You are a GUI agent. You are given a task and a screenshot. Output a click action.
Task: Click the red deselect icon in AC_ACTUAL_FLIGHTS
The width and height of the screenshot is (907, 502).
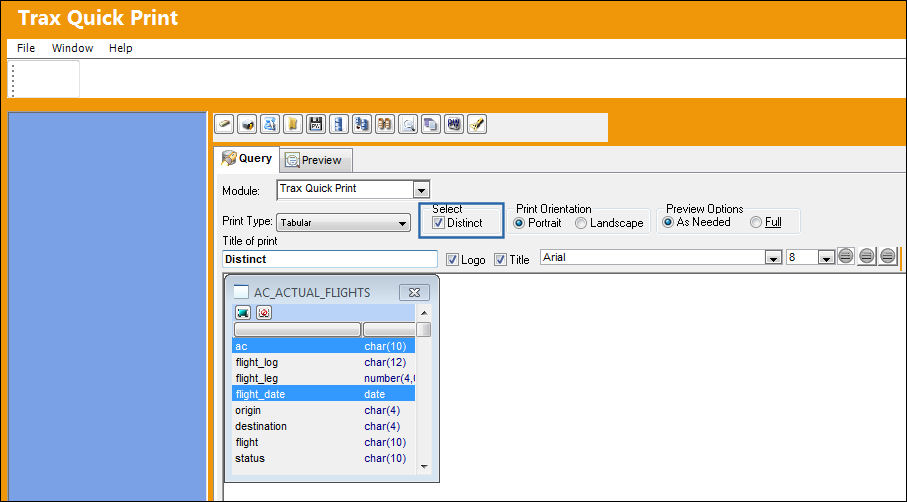click(x=264, y=313)
